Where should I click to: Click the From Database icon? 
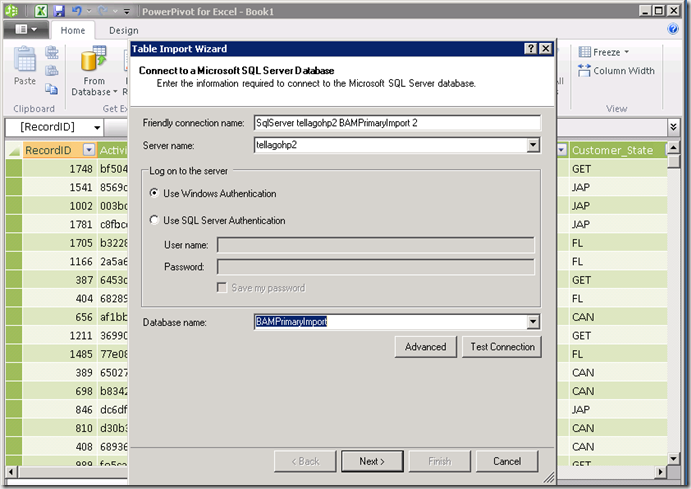[93, 59]
